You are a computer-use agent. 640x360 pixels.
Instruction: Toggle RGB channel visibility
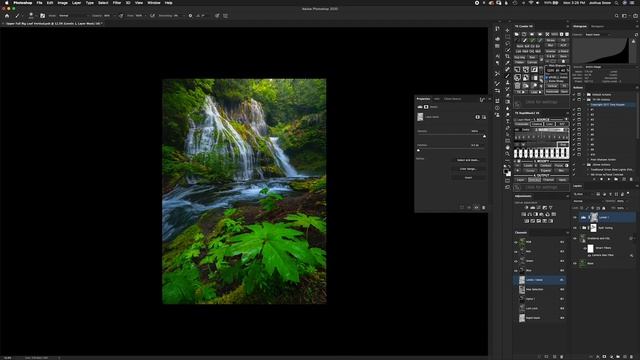(x=516, y=242)
